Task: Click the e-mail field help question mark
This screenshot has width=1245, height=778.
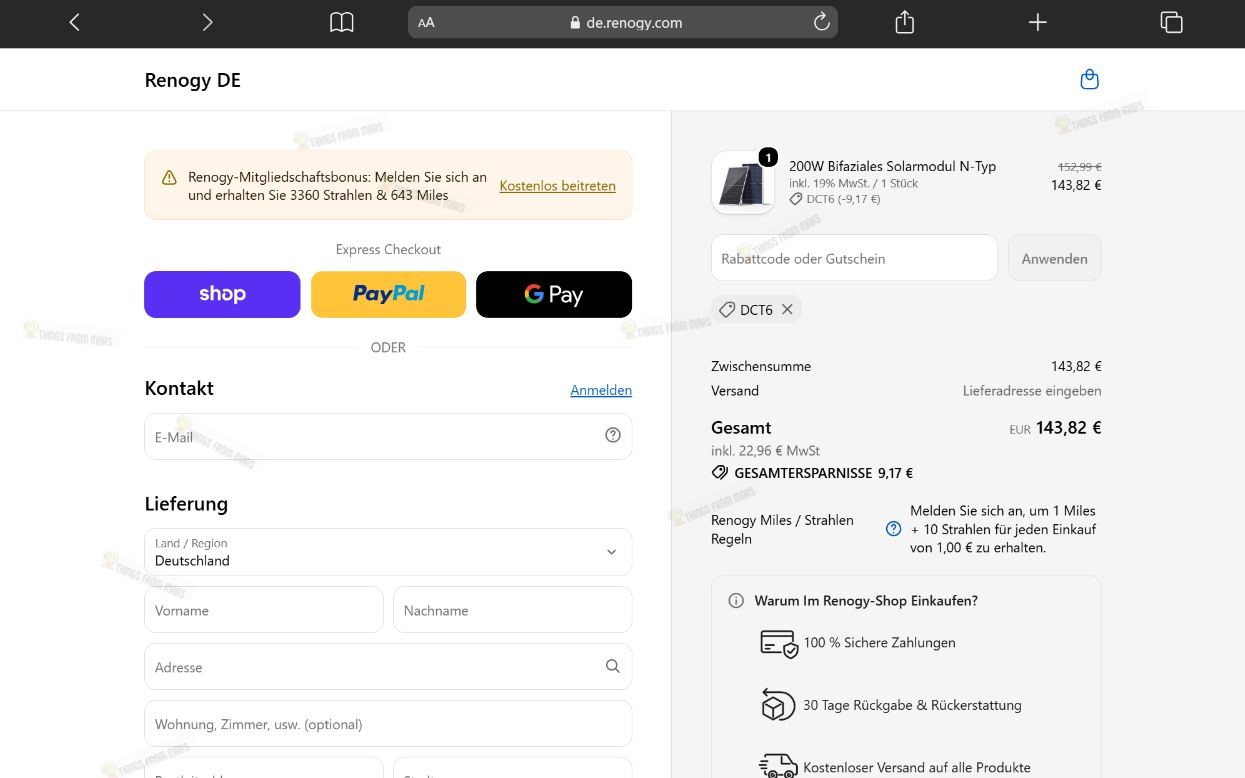Action: (613, 435)
